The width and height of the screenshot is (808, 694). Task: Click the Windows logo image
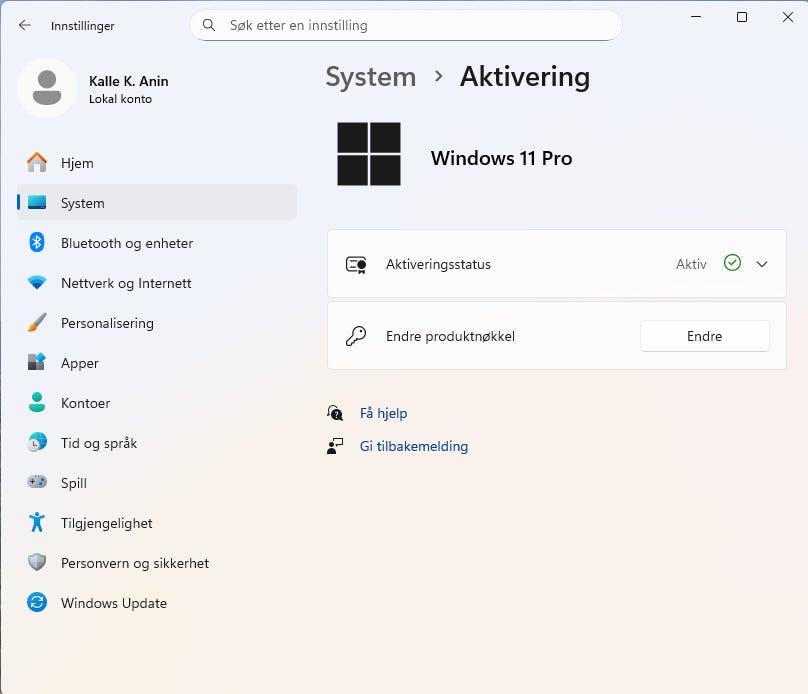[369, 154]
